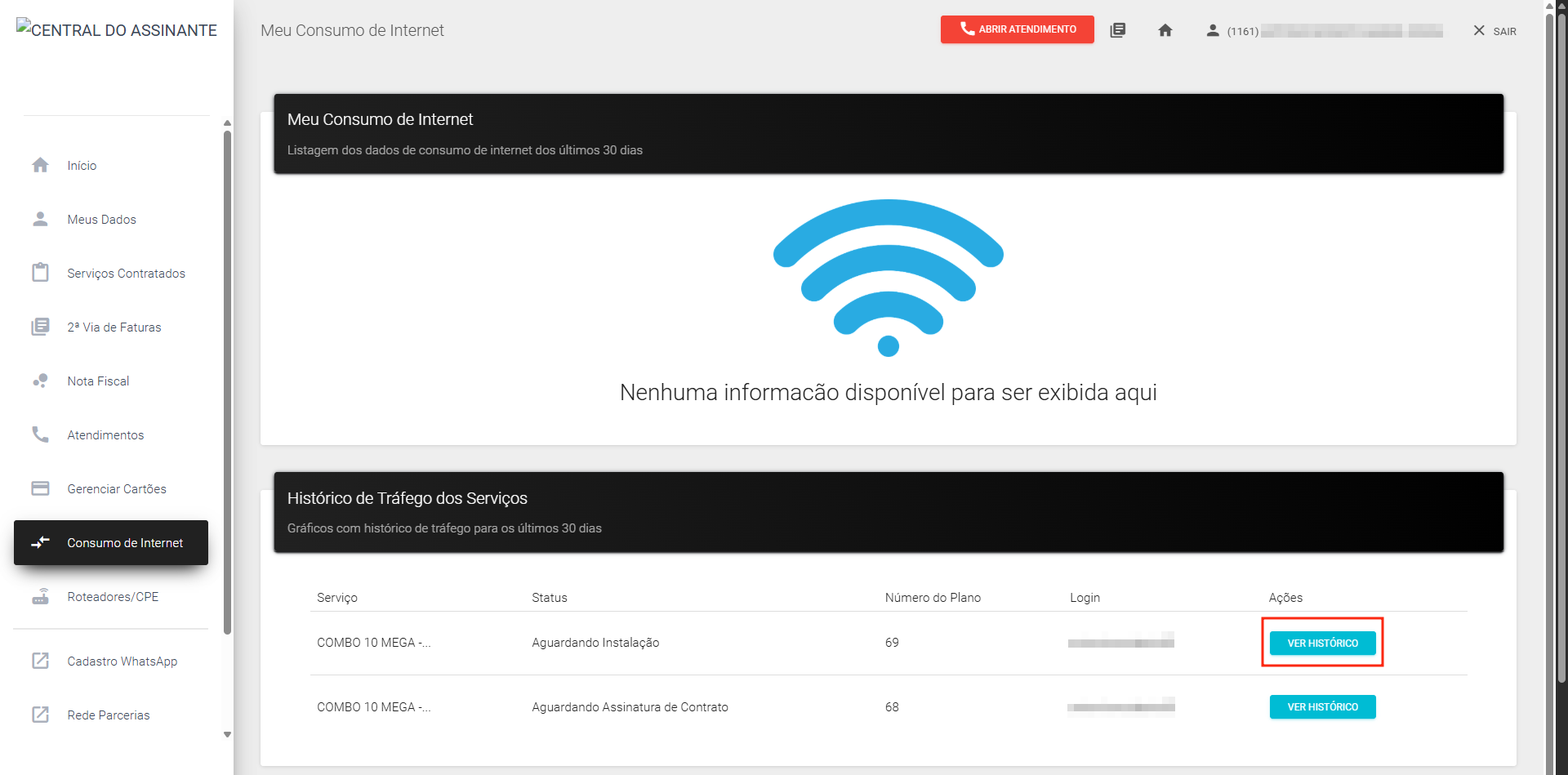The width and height of the screenshot is (1568, 775).
Task: Click the Número do Plano column header
Action: [x=933, y=598]
